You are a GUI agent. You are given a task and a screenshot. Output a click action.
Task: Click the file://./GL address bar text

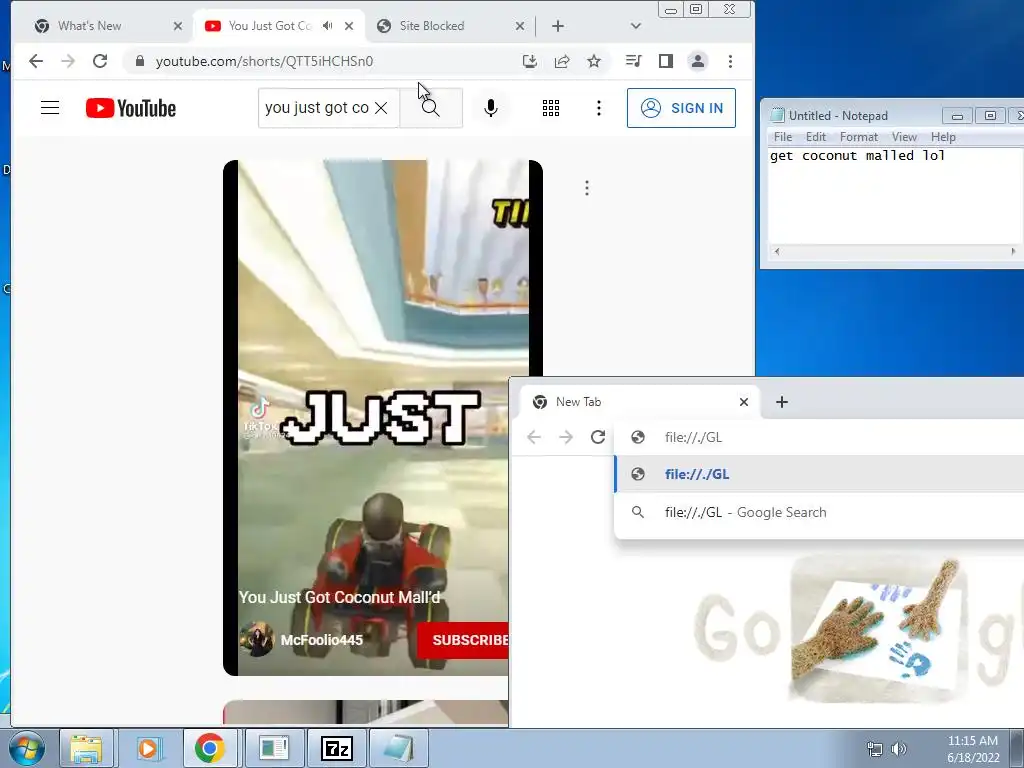click(694, 437)
